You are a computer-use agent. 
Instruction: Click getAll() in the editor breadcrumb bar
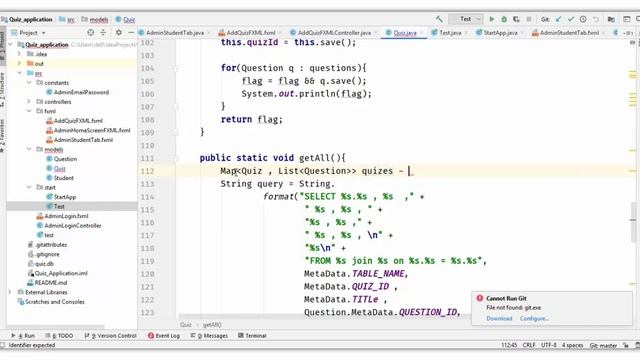pos(212,325)
